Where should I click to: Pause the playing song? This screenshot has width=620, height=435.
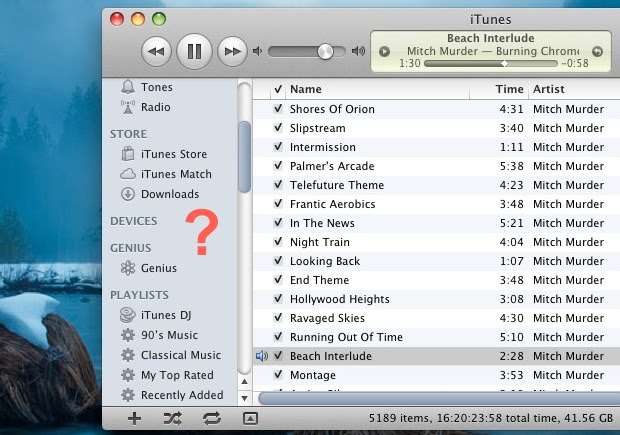point(194,51)
